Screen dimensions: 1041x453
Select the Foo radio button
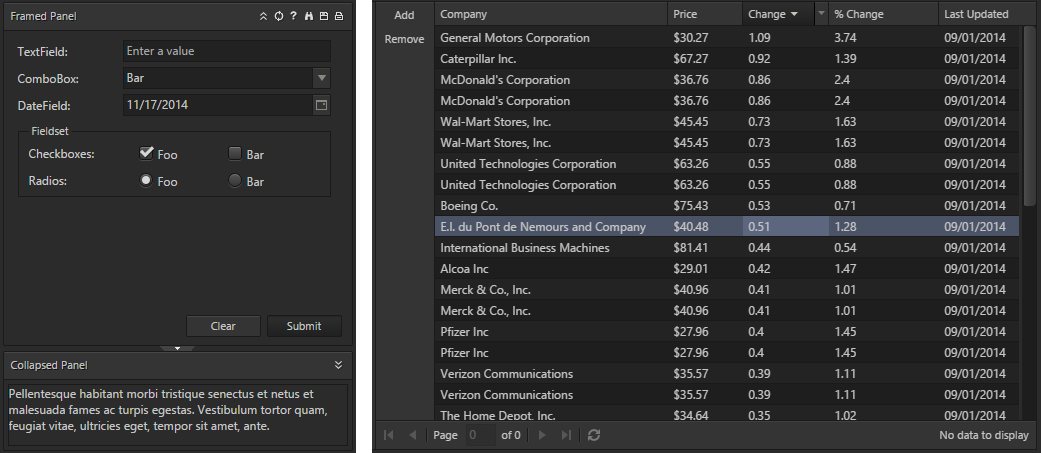(x=146, y=180)
